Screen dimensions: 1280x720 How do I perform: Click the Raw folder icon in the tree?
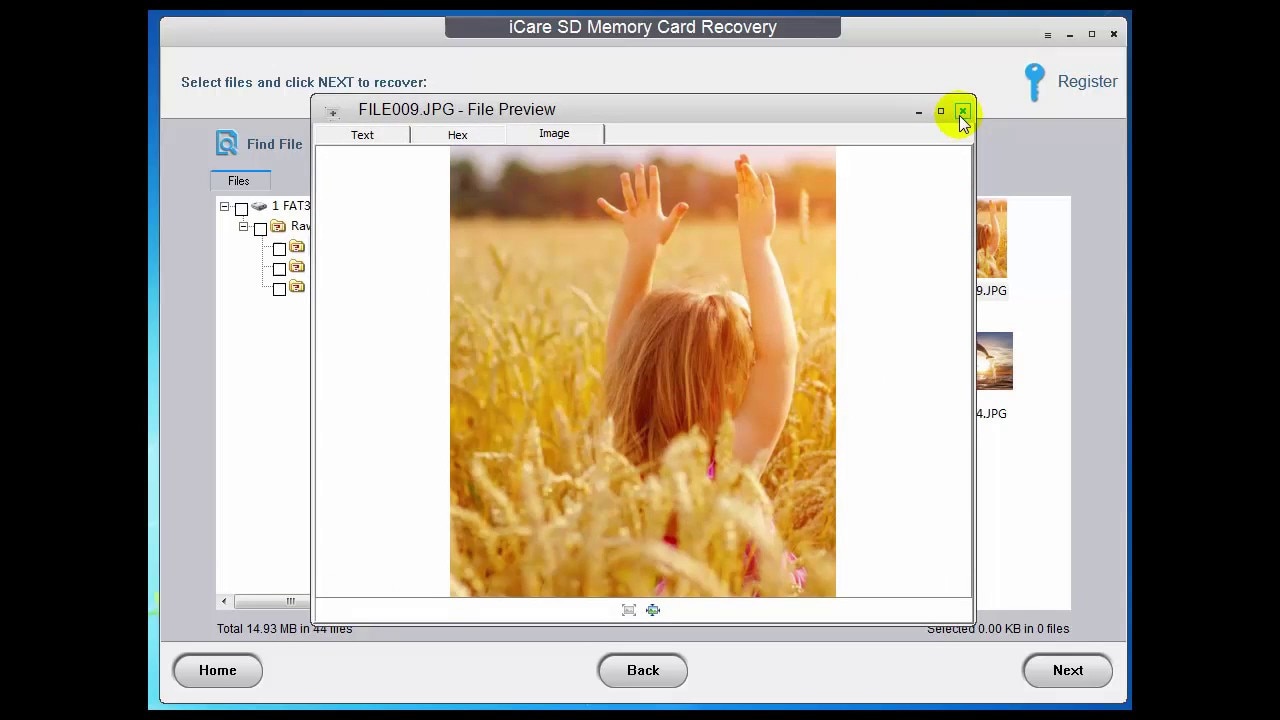277,226
